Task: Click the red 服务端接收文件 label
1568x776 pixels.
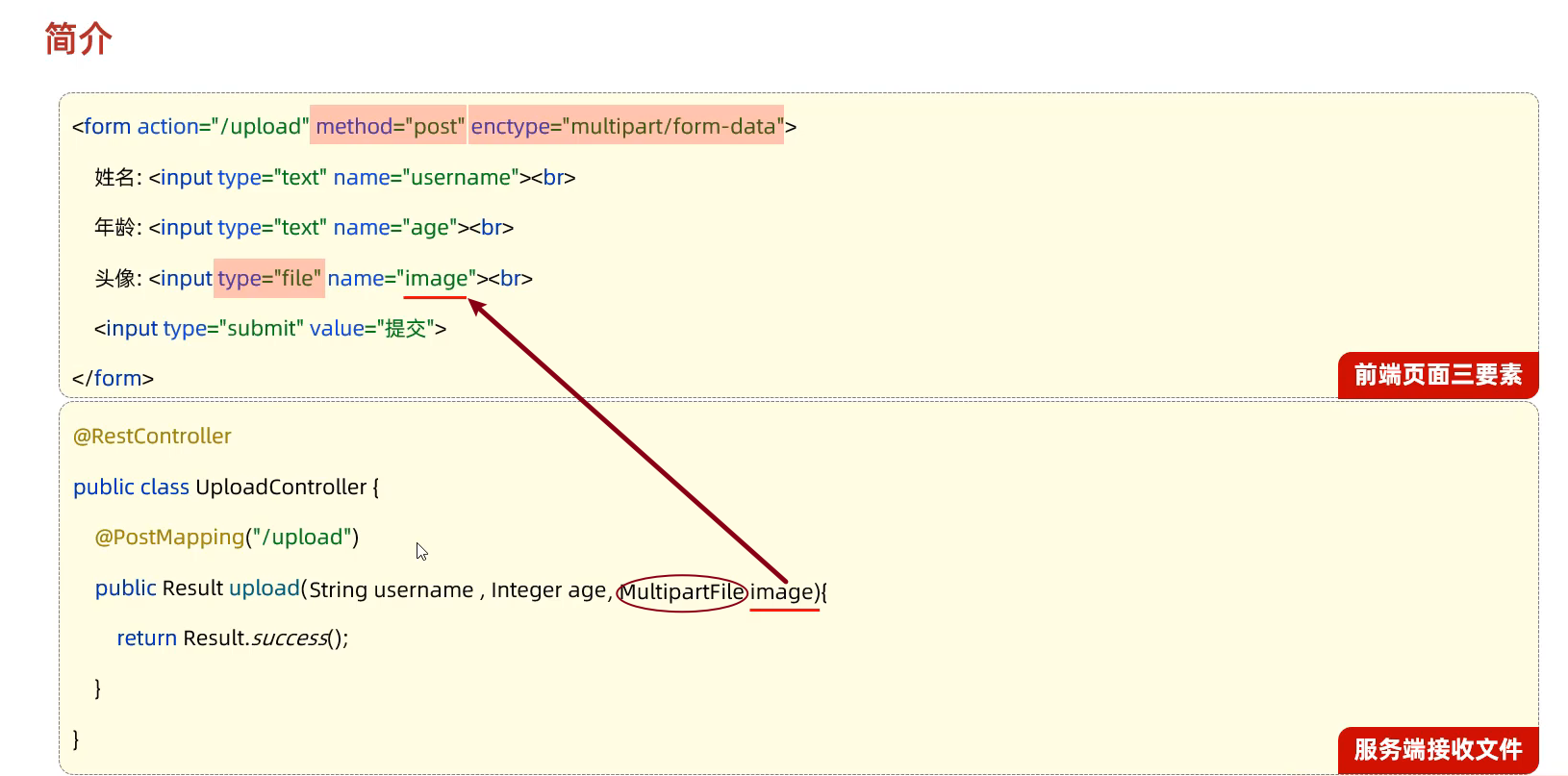Action: click(1437, 749)
